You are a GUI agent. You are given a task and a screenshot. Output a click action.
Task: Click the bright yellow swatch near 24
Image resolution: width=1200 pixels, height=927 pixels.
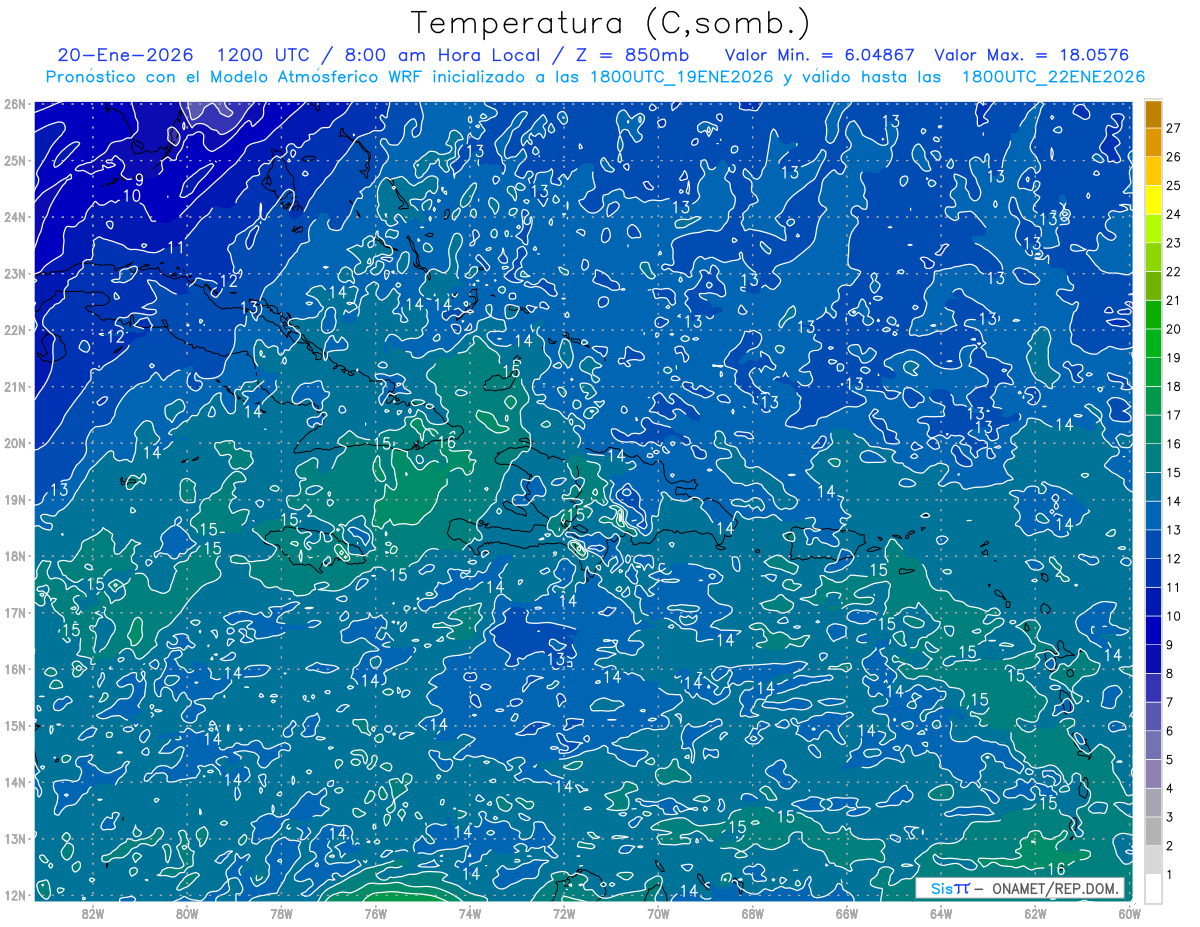[x=1153, y=200]
